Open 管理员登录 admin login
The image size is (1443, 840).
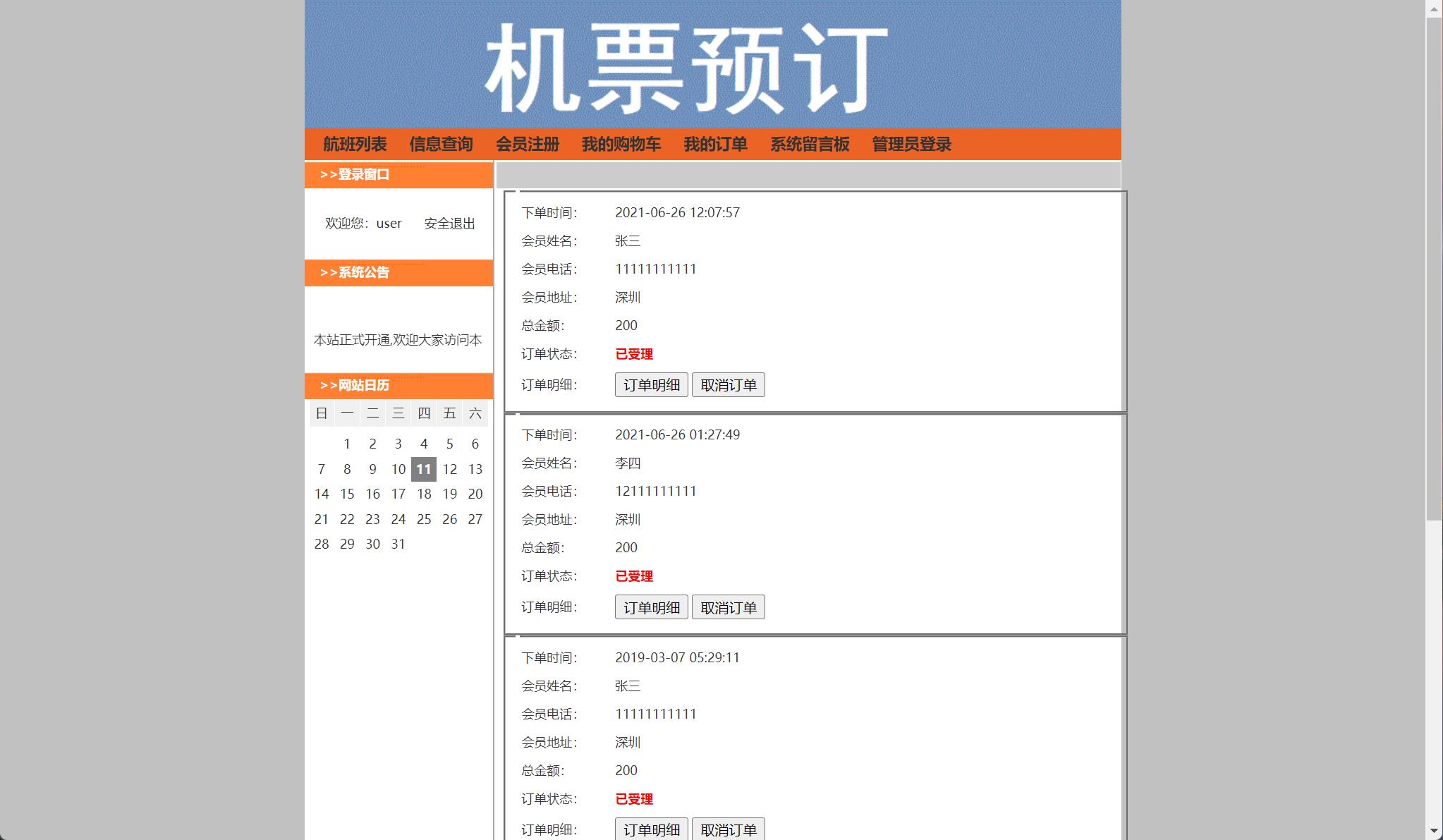pos(911,144)
